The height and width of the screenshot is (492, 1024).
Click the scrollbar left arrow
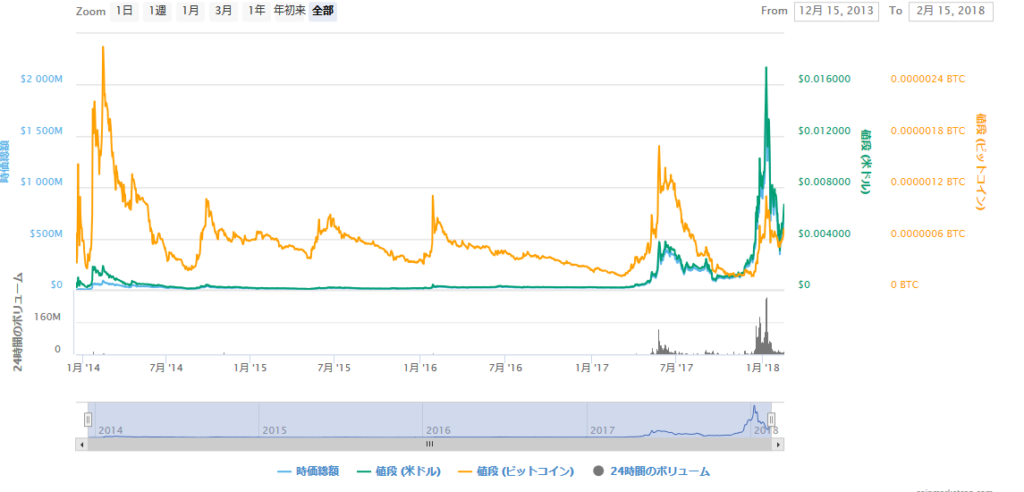point(83,443)
